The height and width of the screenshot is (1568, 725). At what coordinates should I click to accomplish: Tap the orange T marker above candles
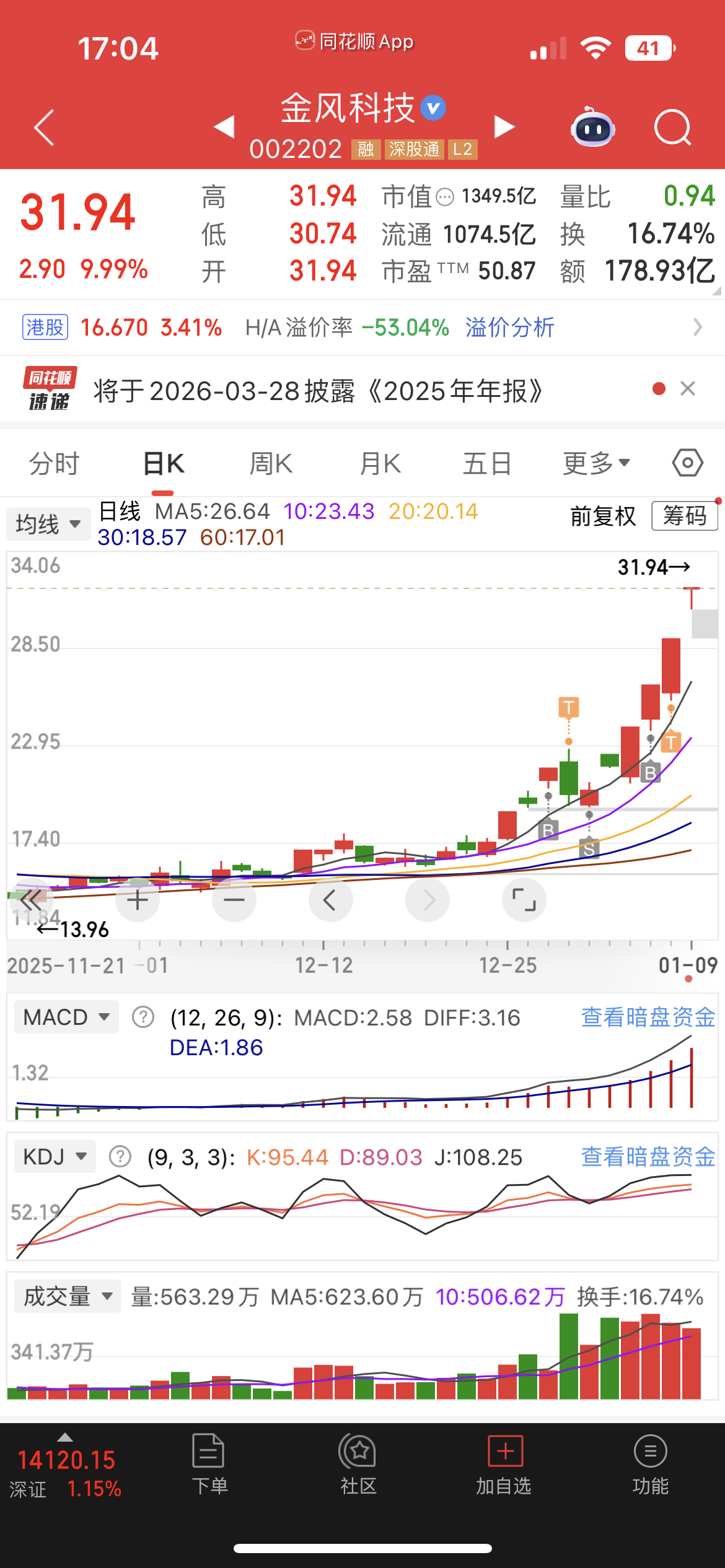pyautogui.click(x=569, y=707)
